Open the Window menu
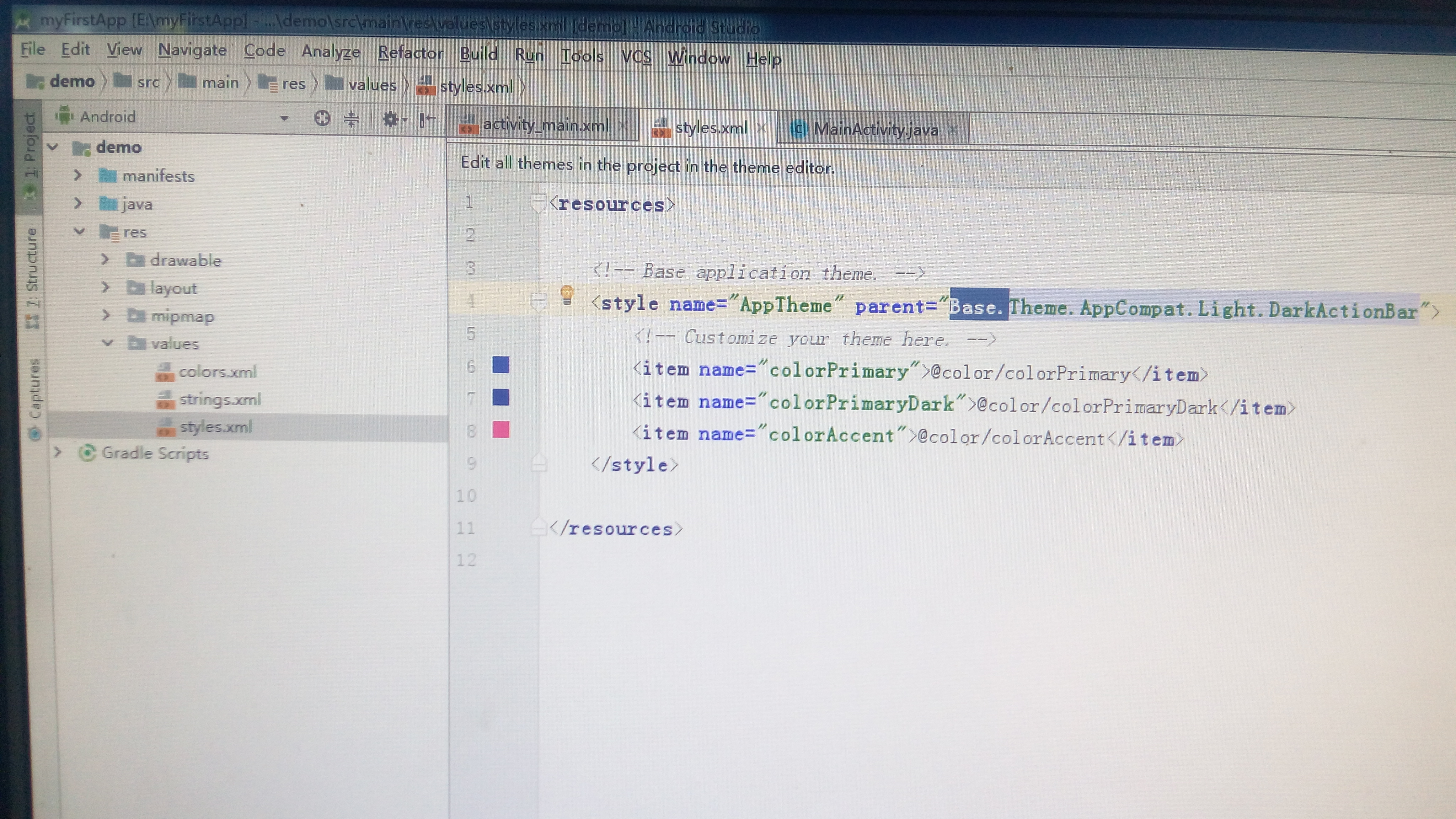Screen dimensions: 1456x819 pyautogui.click(x=698, y=58)
